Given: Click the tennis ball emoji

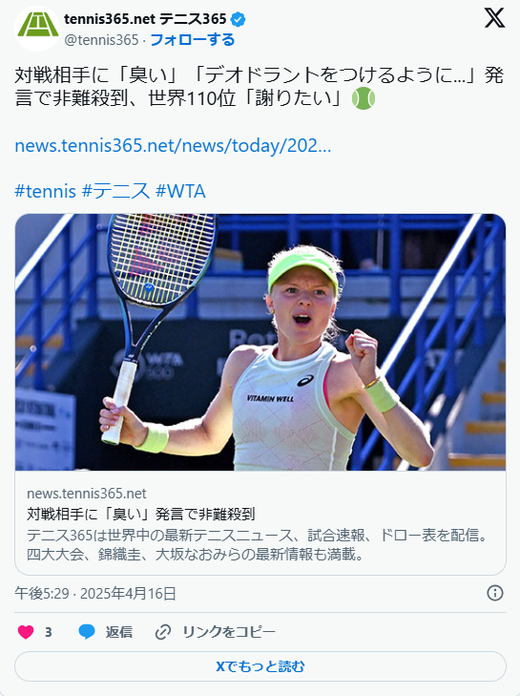Looking at the screenshot, I should pos(363,99).
